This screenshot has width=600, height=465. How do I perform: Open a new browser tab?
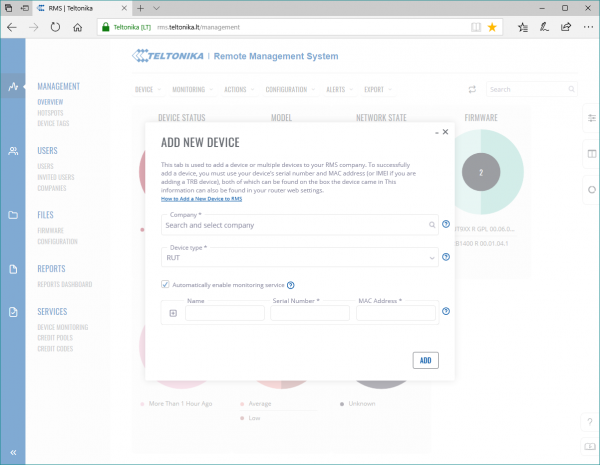point(140,8)
